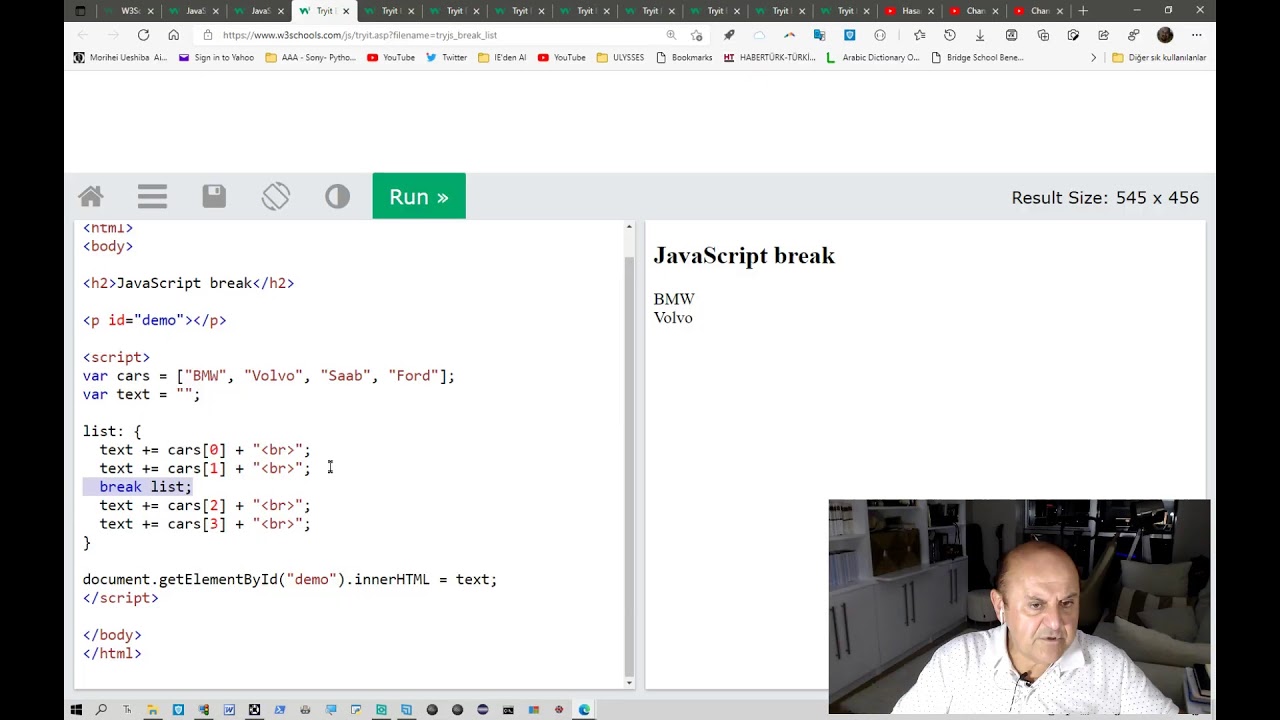Open the favorites star icon in toolbar
Viewport: 1280px width, 720px height.
tap(919, 35)
